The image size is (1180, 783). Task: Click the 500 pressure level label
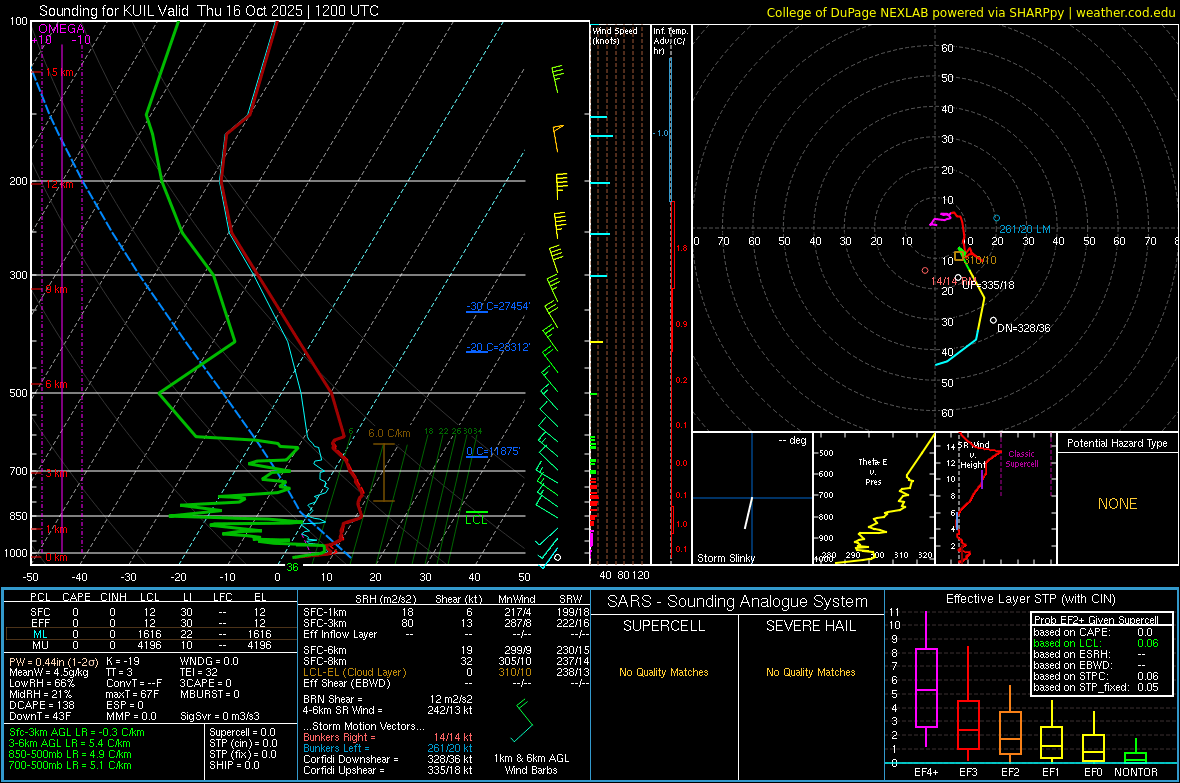coord(18,393)
